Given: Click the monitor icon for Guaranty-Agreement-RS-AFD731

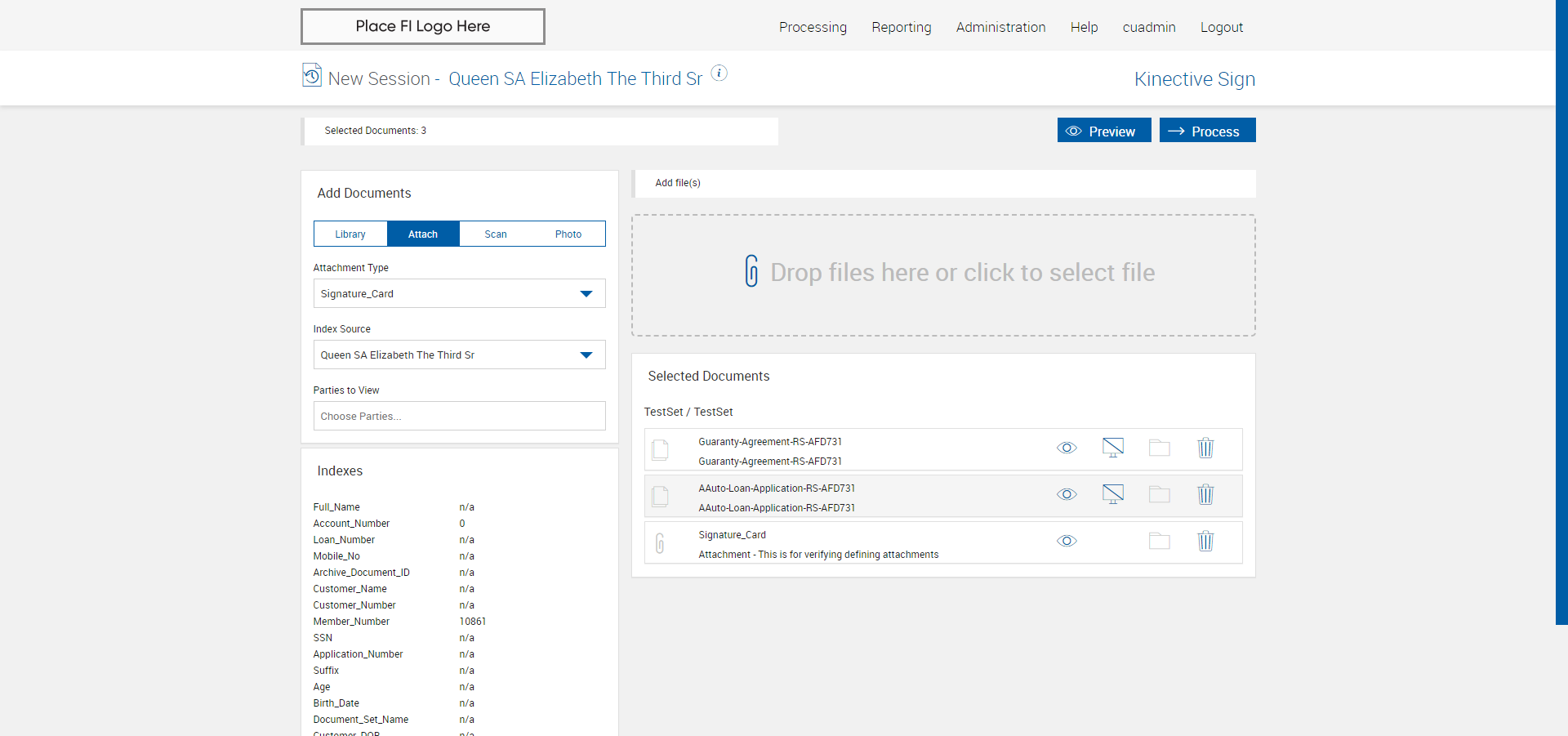Looking at the screenshot, I should click(1112, 448).
